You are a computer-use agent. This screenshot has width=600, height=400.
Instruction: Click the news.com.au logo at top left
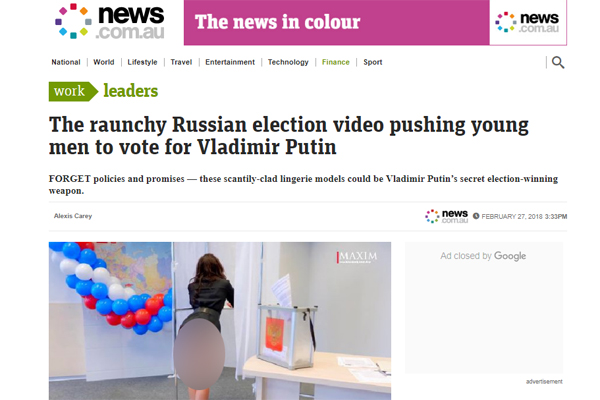click(110, 21)
